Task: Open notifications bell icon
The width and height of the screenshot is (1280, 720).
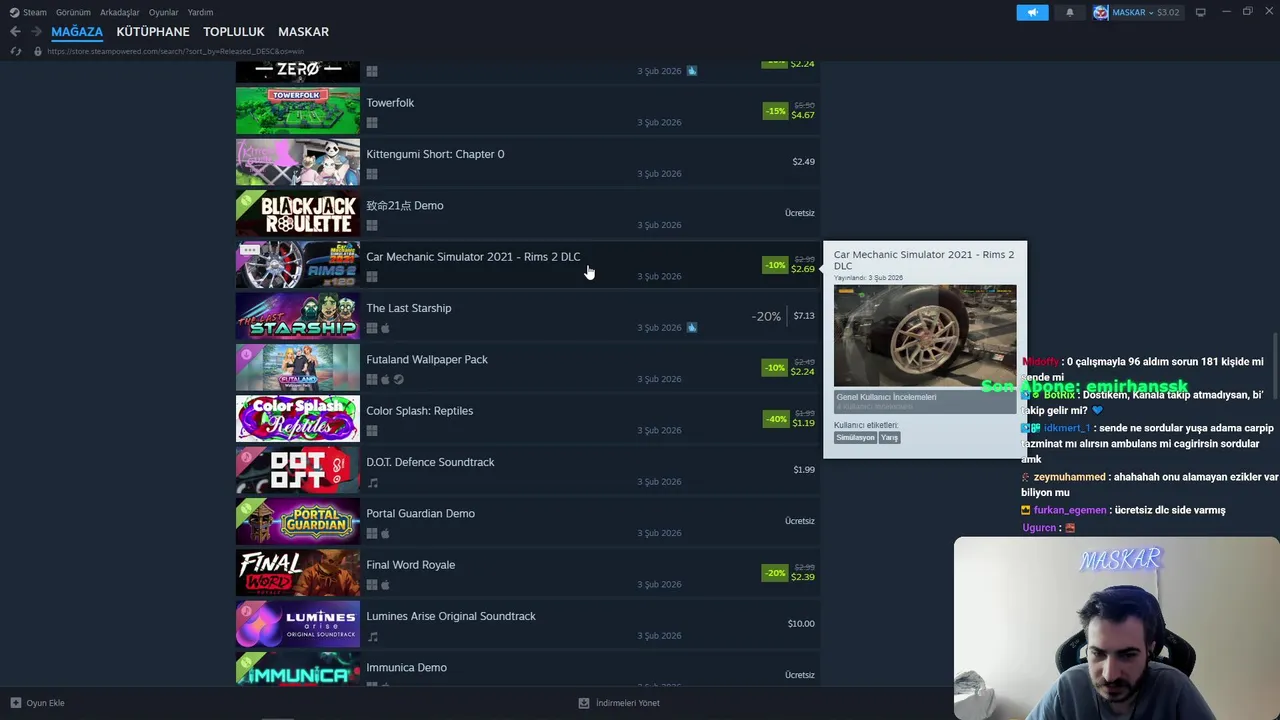Action: [x=1069, y=12]
